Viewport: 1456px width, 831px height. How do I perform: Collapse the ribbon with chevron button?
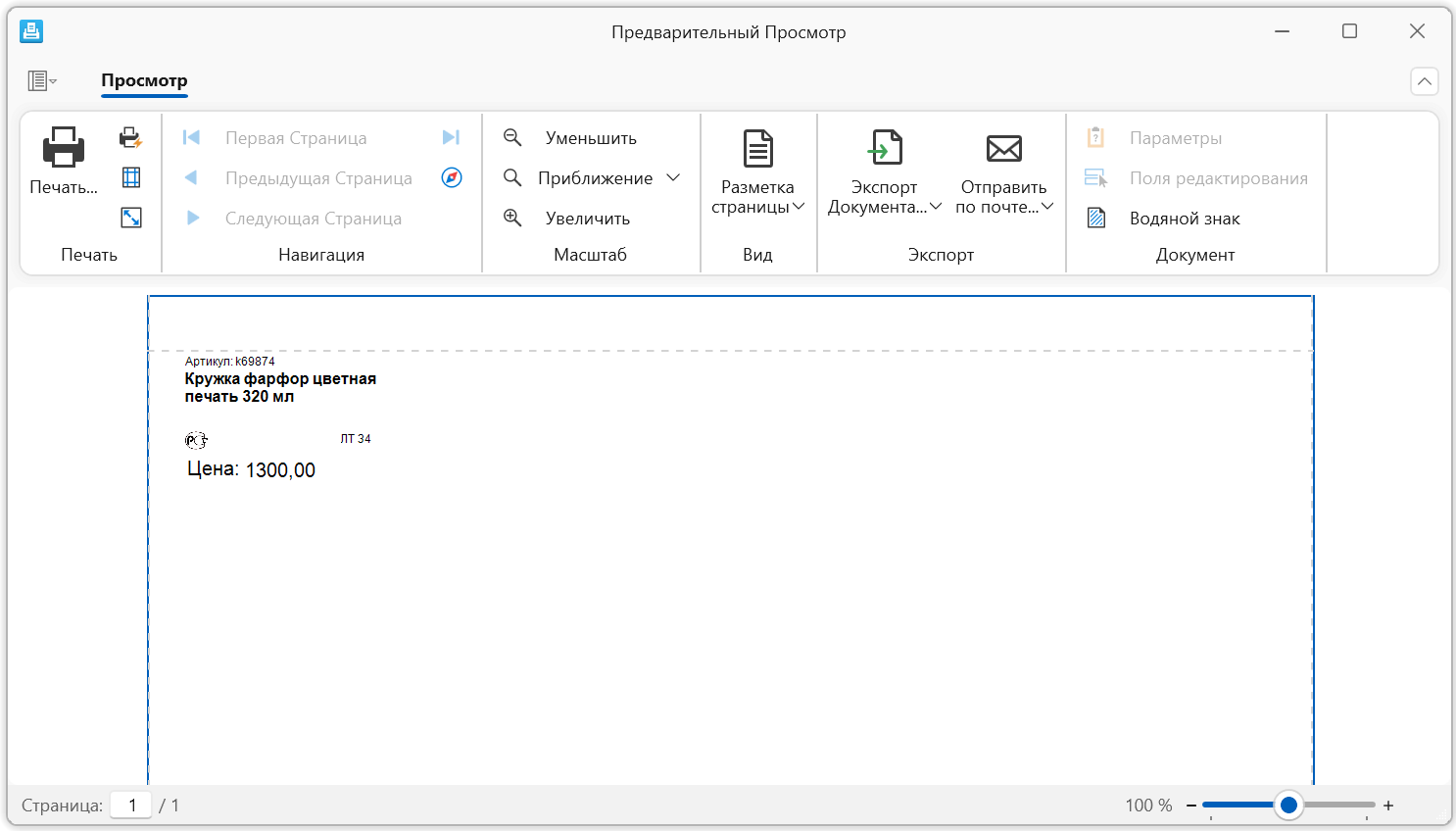point(1425,81)
